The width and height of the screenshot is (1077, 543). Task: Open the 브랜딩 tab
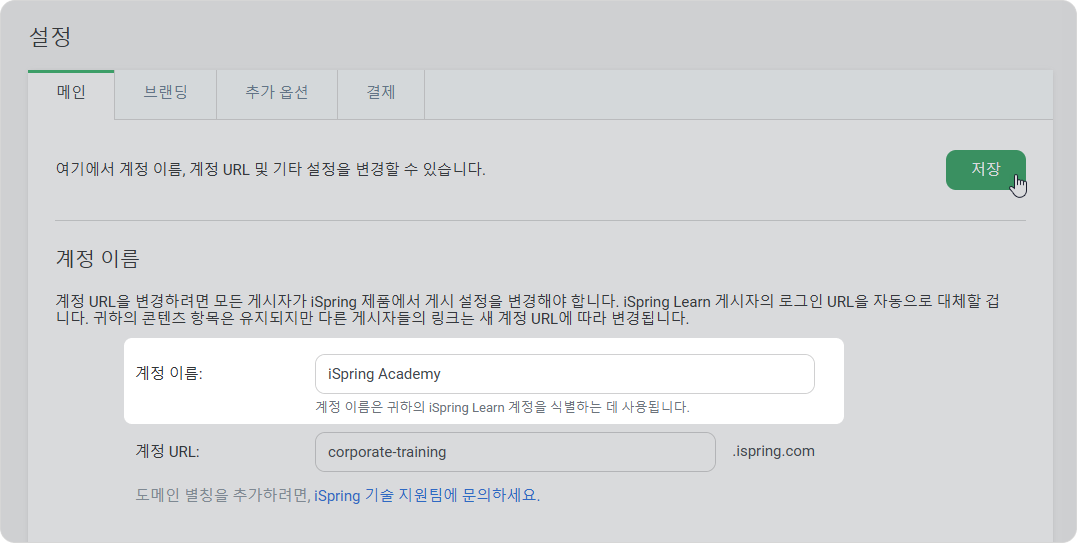pyautogui.click(x=166, y=93)
